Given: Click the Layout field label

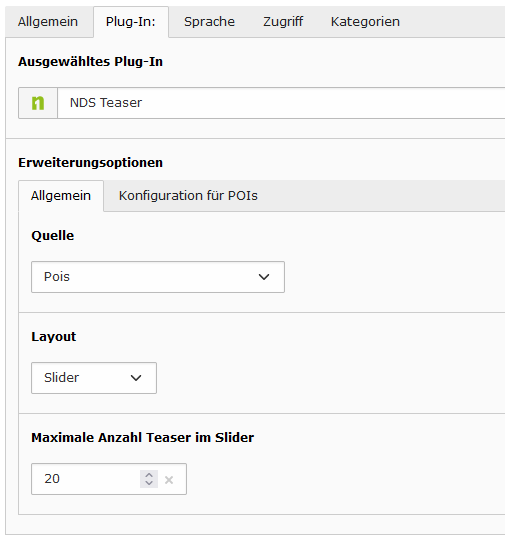Looking at the screenshot, I should [54, 336].
